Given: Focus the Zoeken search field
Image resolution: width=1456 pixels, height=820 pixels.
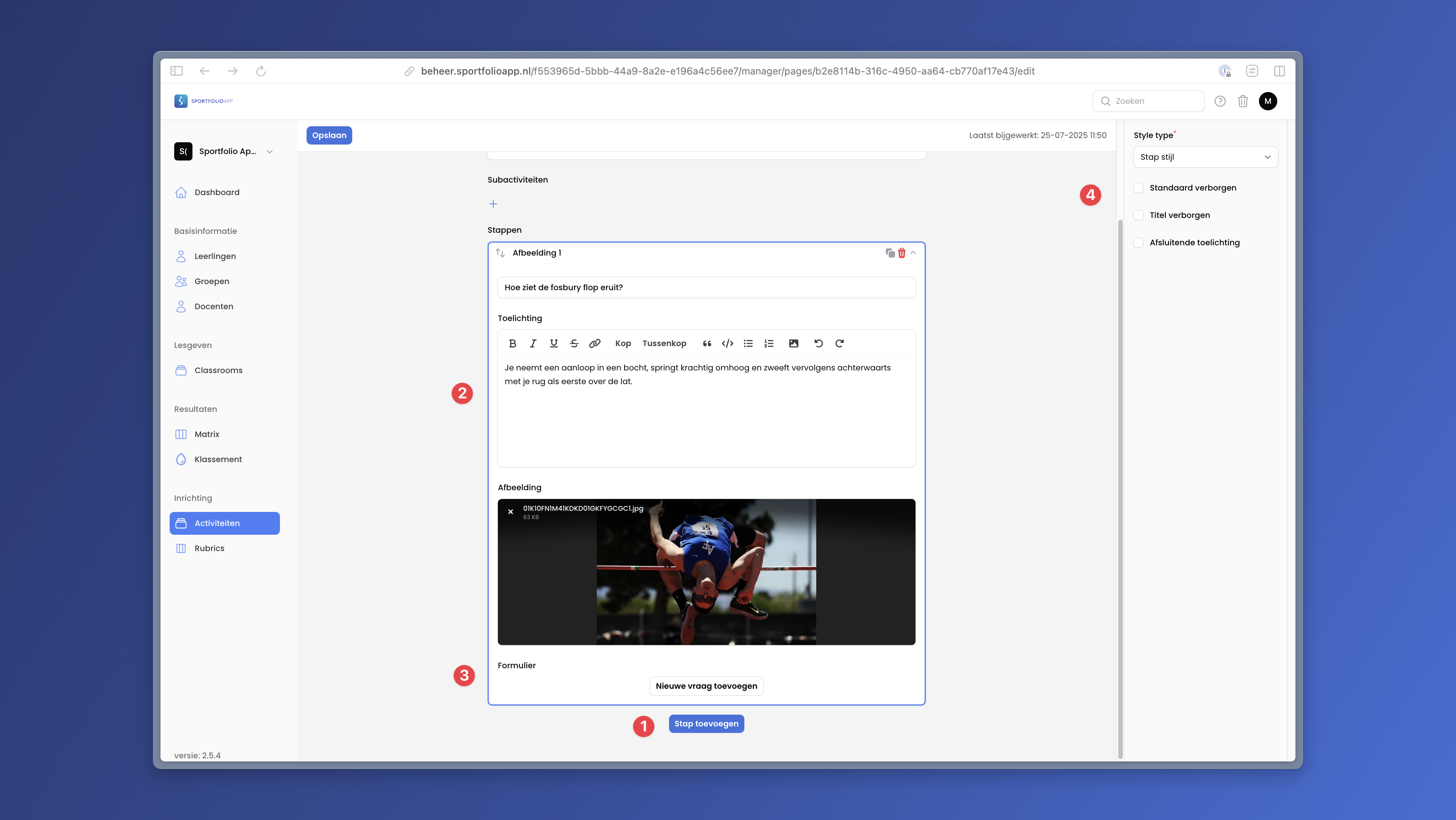Looking at the screenshot, I should (x=1148, y=101).
